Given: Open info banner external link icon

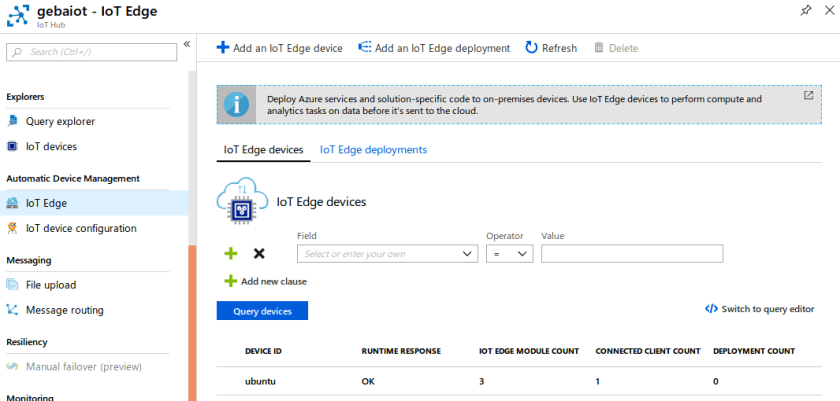Looking at the screenshot, I should tap(808, 96).
